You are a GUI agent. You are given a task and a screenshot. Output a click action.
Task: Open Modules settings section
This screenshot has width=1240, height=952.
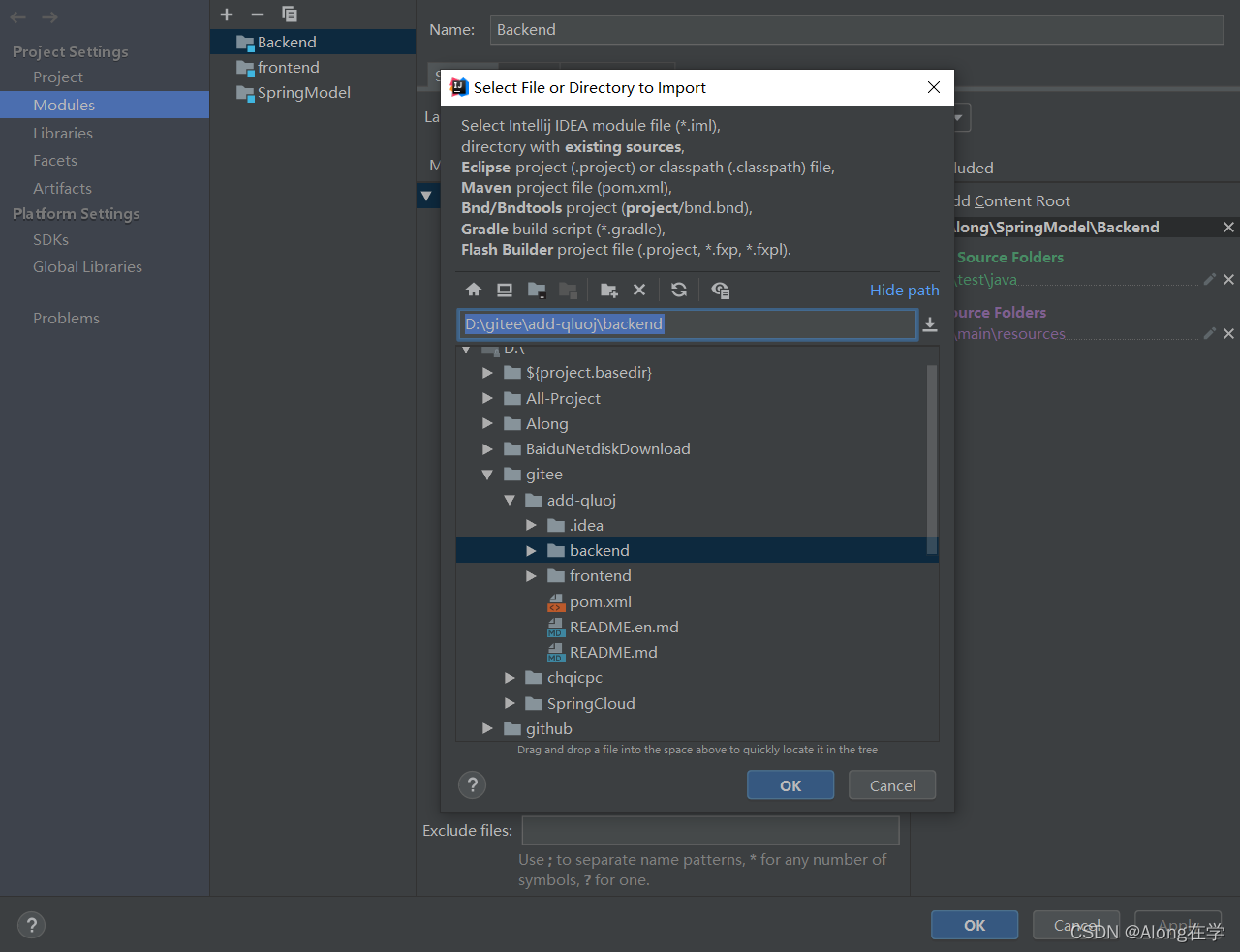click(105, 105)
